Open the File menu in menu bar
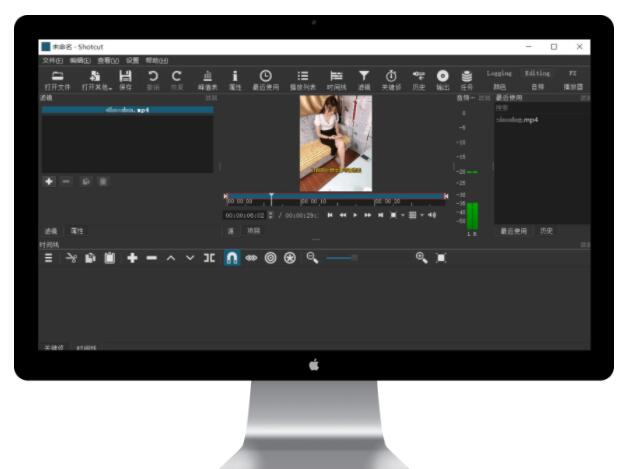 52,60
